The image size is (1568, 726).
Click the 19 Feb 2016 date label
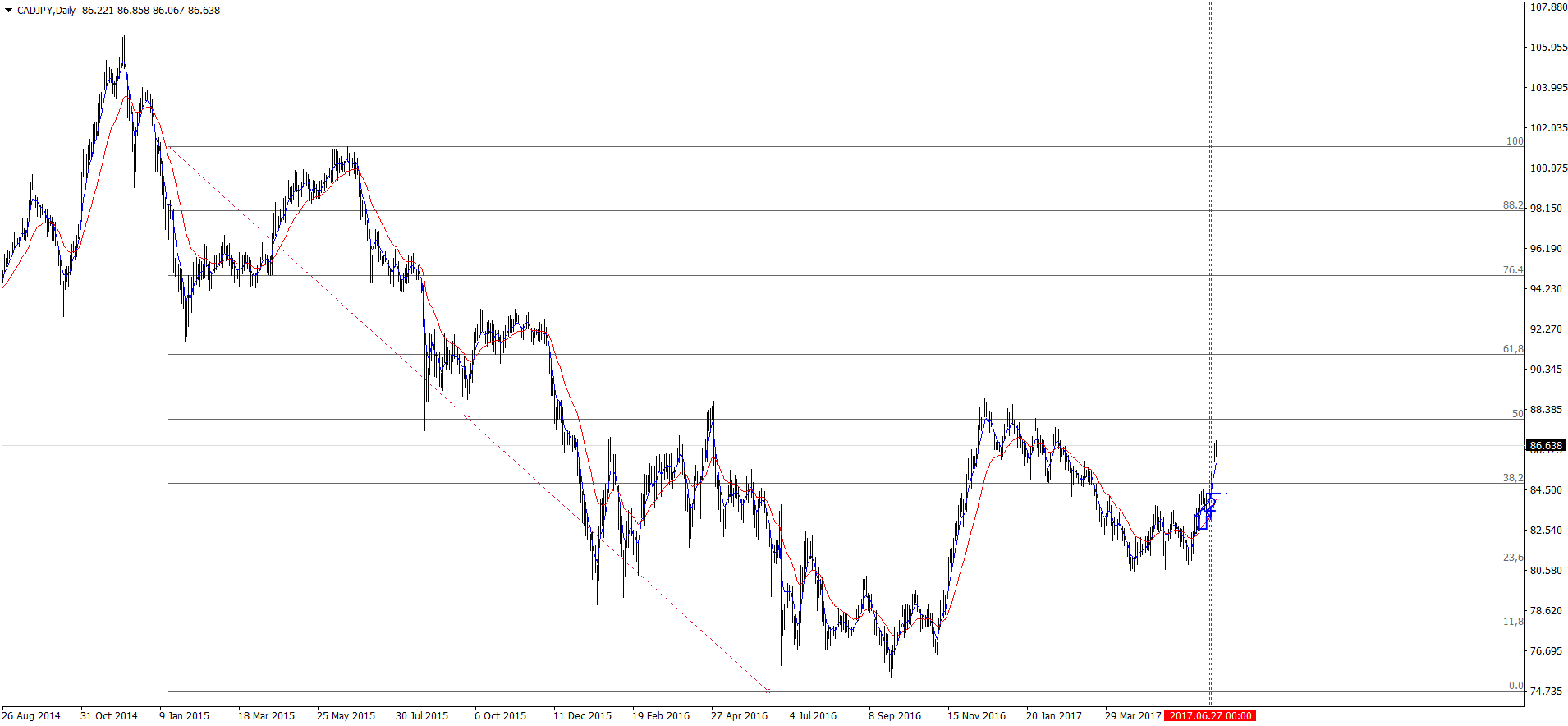661,716
